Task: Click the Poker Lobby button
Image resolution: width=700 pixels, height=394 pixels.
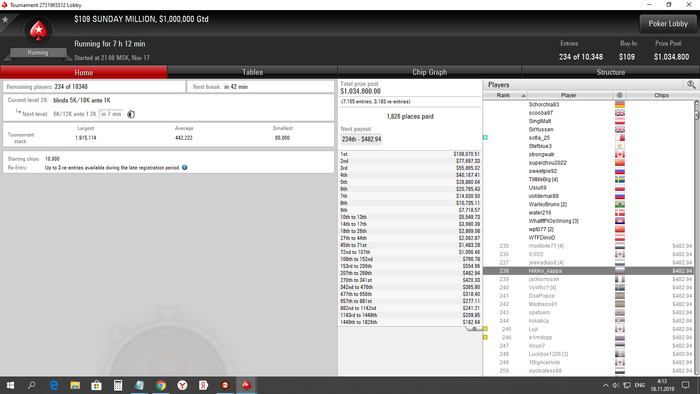Action: tap(668, 24)
